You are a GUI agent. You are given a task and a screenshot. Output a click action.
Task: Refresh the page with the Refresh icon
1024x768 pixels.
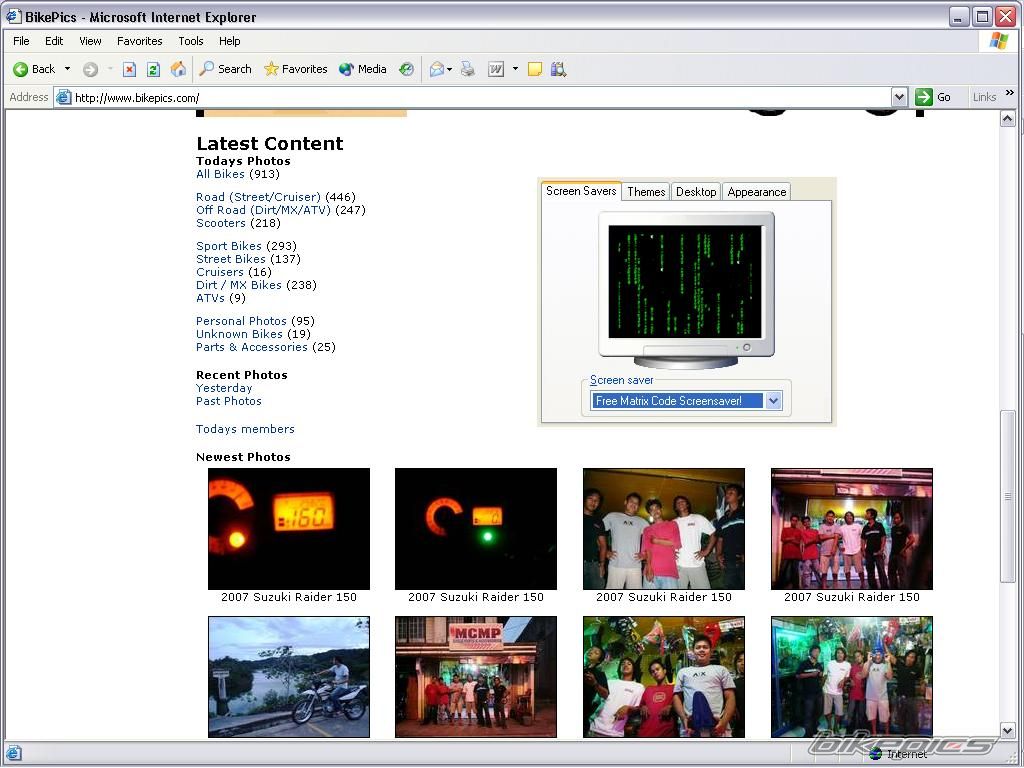153,69
